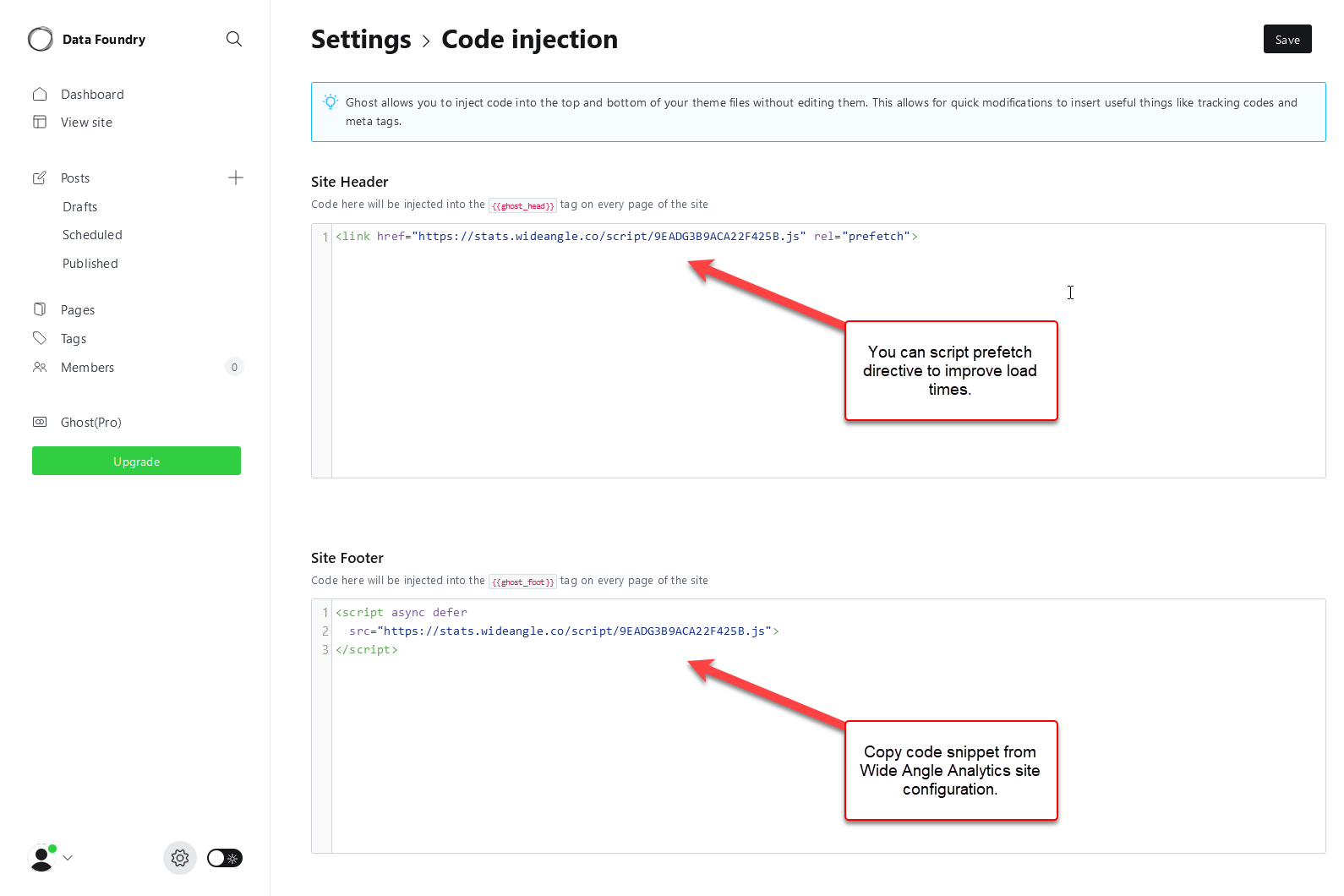Click inside the Site Footer code editor
The image size is (1344, 896).
(818, 726)
